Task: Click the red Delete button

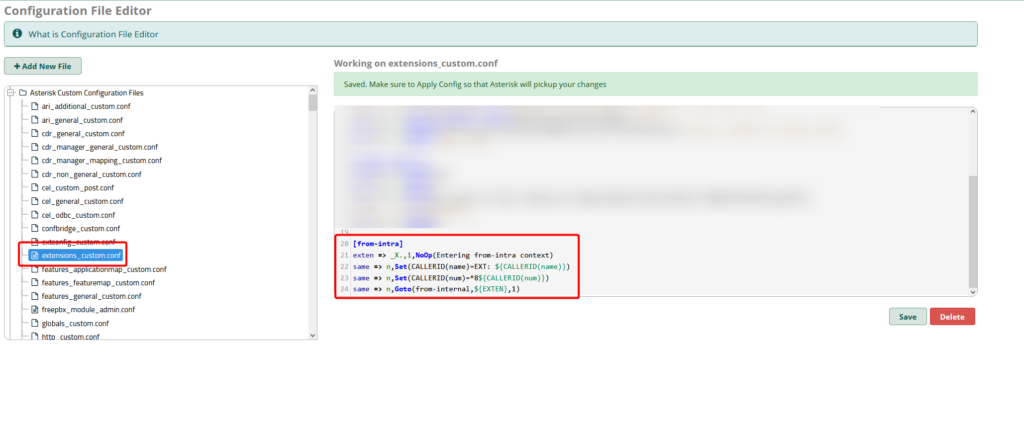Action: 952,317
